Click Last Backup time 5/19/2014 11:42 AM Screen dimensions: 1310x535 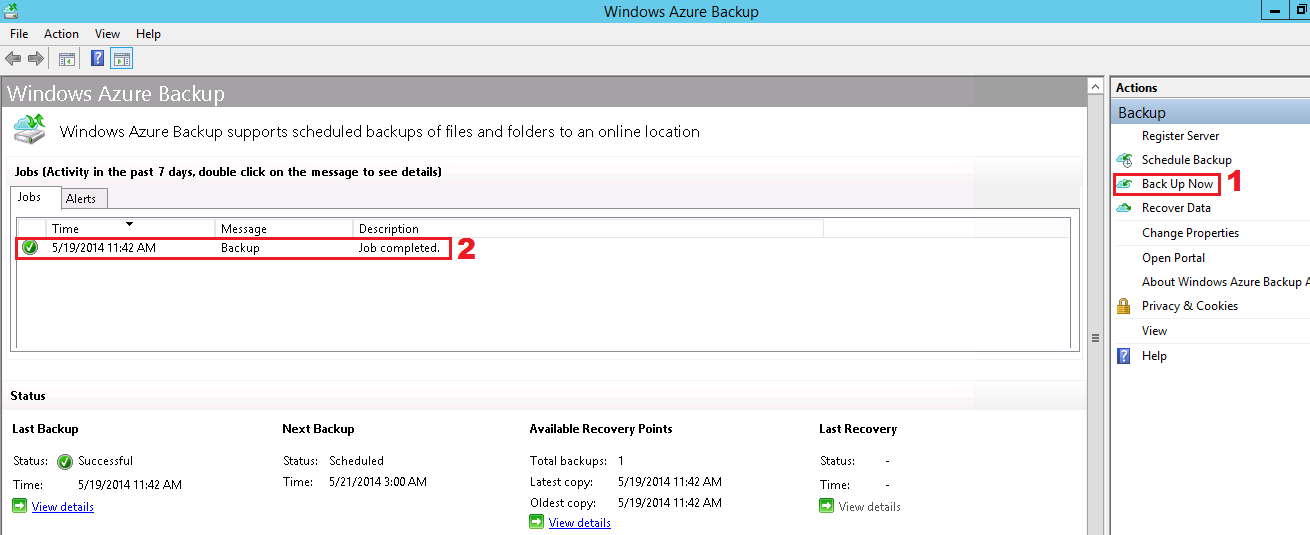click(130, 485)
